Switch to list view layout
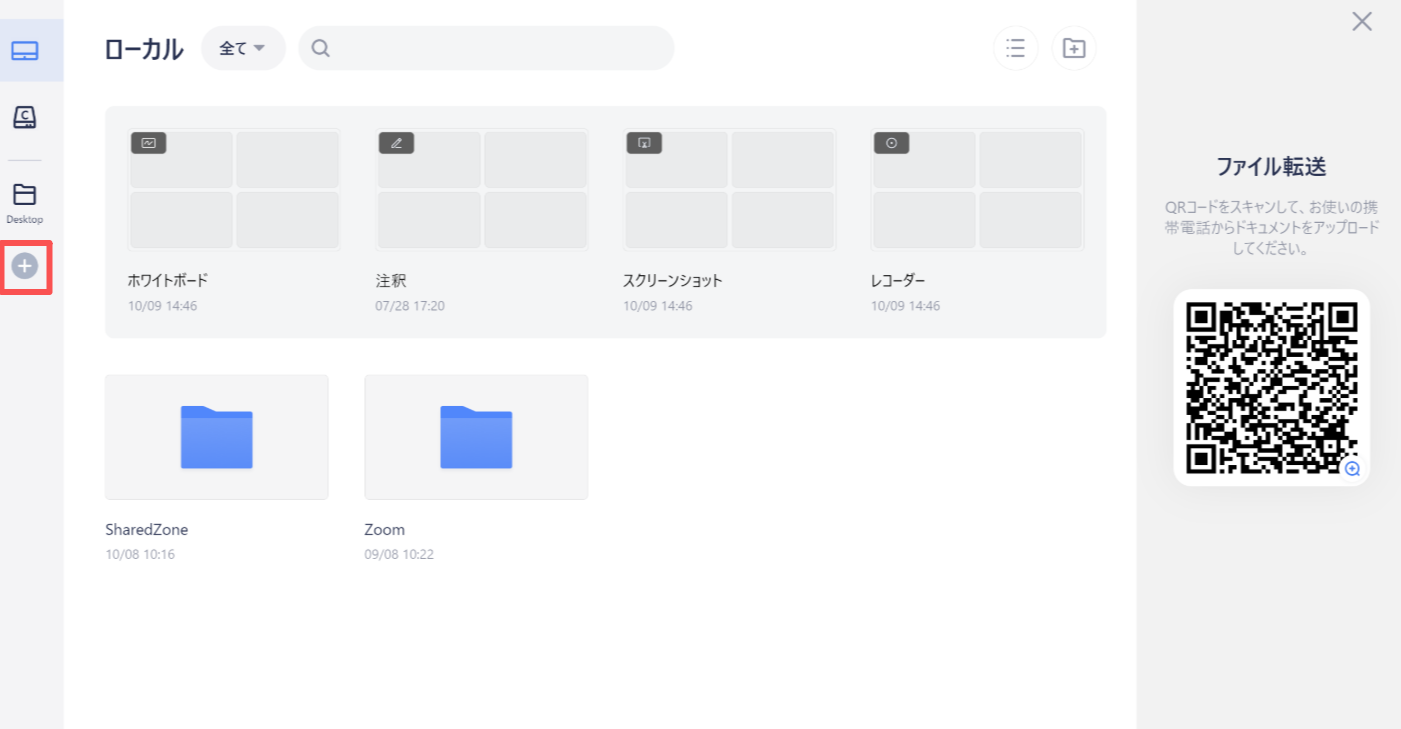Screen dimensions: 1401x729 (x=1016, y=48)
